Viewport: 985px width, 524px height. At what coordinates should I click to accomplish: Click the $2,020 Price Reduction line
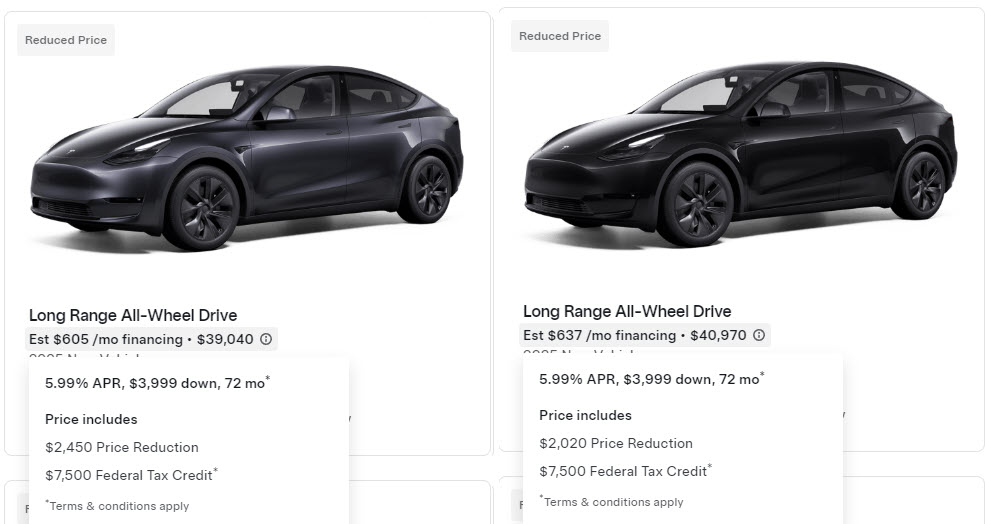click(x=616, y=443)
